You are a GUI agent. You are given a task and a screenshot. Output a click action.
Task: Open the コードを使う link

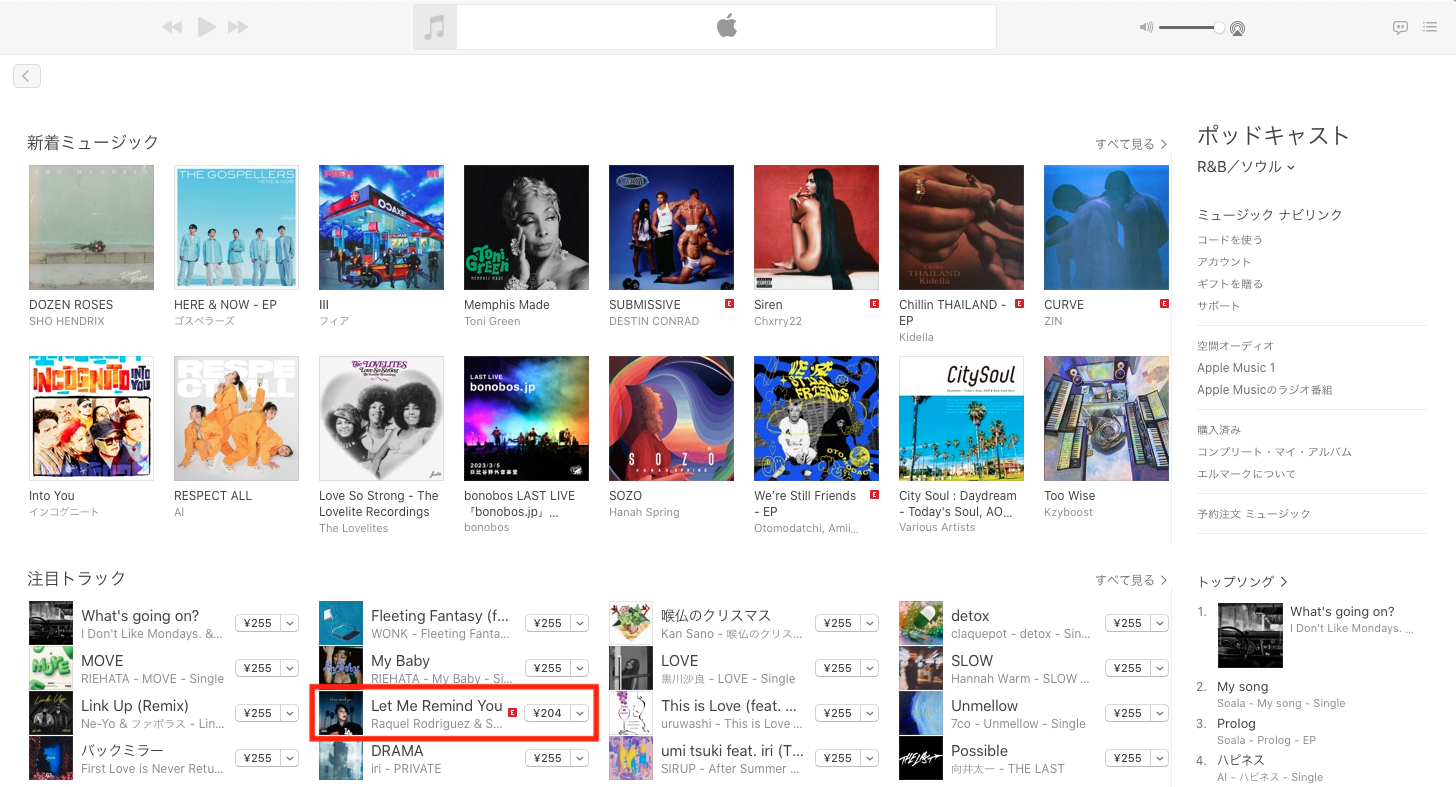point(1230,240)
